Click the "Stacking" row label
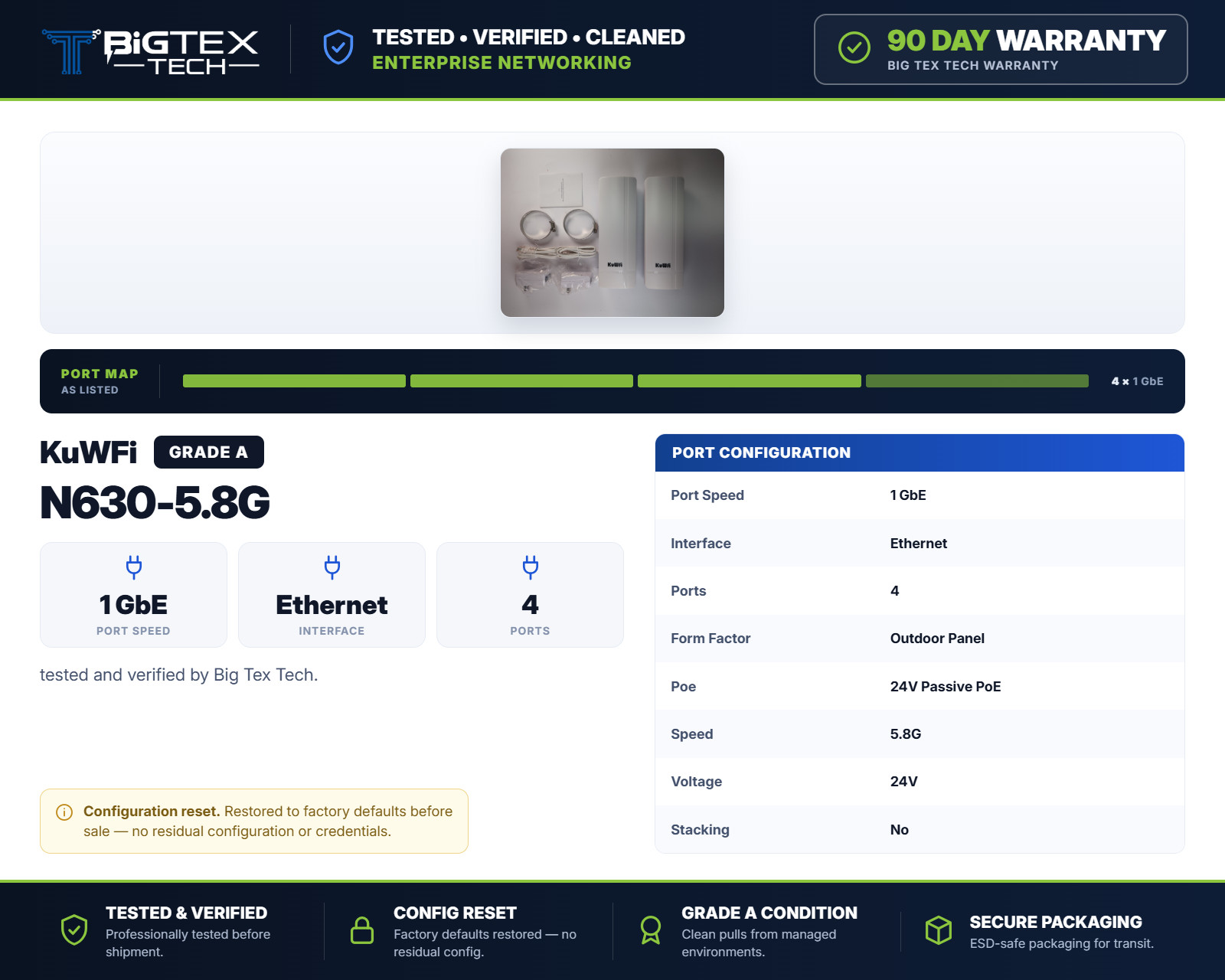This screenshot has height=980, width=1225. pos(701,830)
